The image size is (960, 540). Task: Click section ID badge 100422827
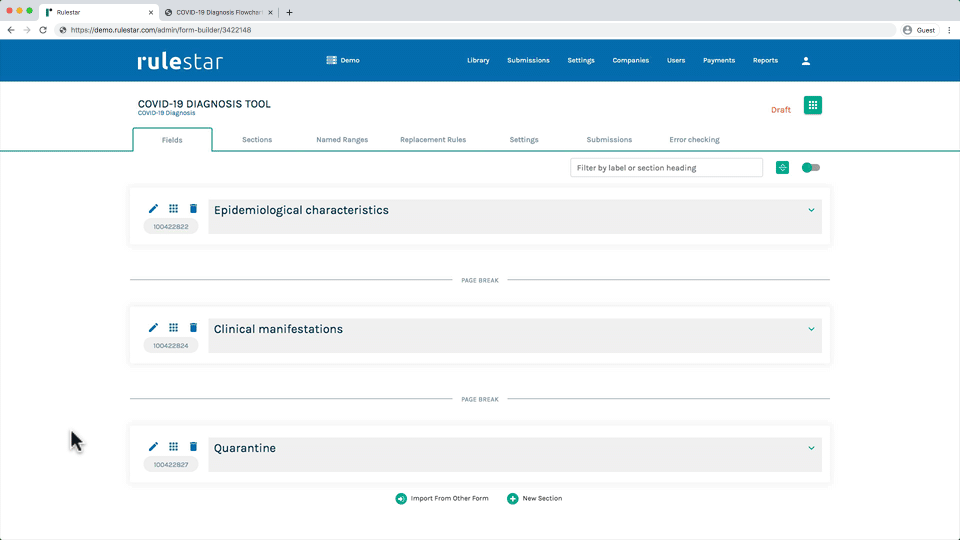(x=171, y=465)
